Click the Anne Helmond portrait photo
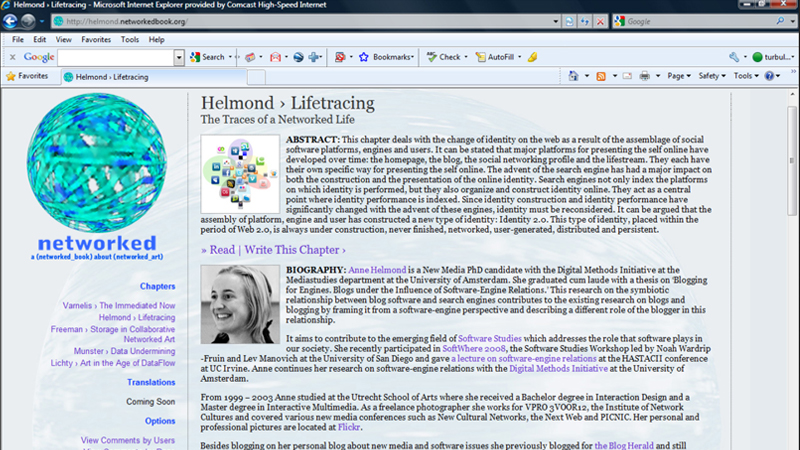Viewport: 800px width, 450px height. point(240,304)
